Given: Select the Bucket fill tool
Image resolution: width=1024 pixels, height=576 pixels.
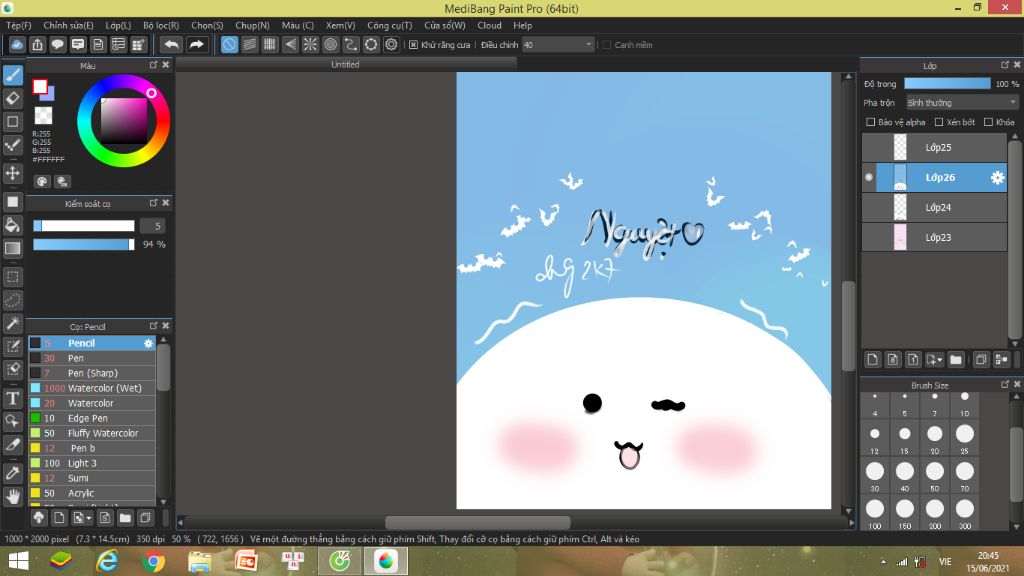Looking at the screenshot, I should pyautogui.click(x=13, y=224).
